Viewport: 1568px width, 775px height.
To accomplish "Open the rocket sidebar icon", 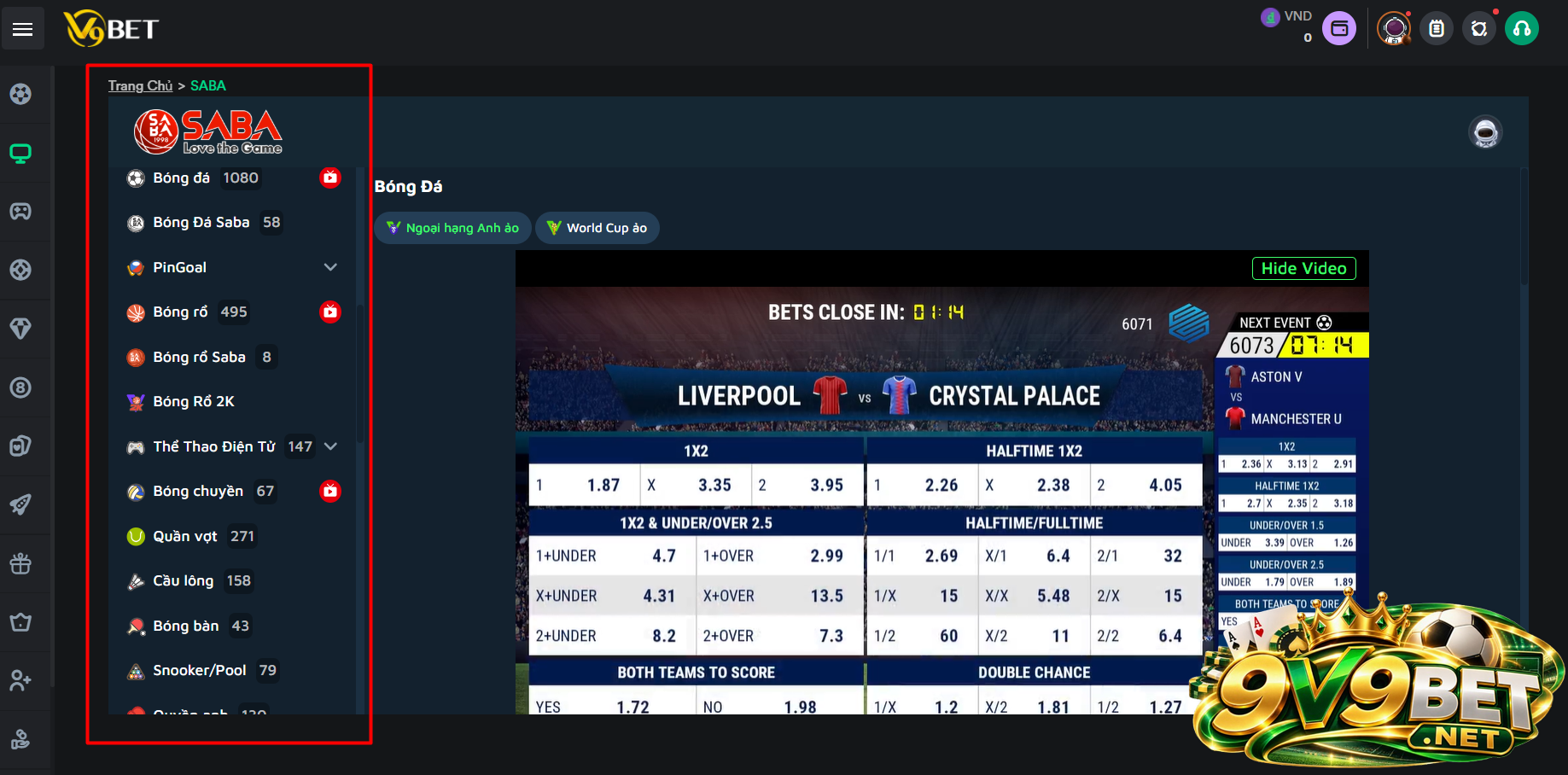I will pos(20,504).
